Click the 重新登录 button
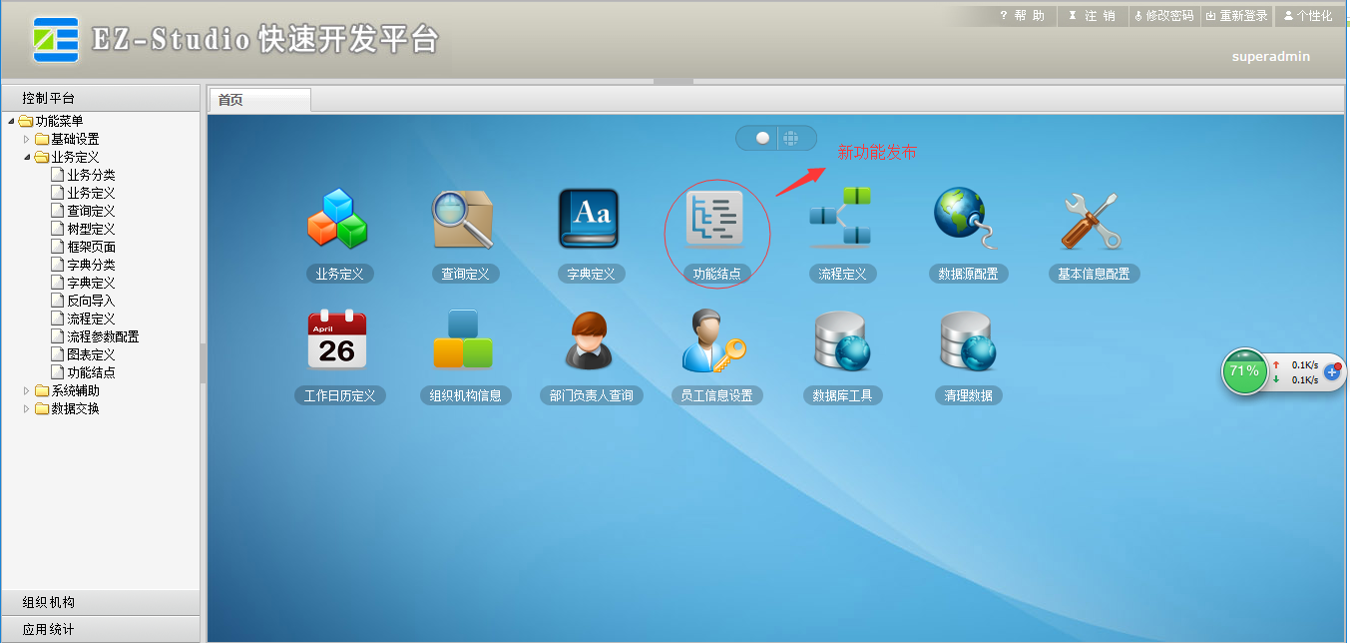This screenshot has height=643, width=1350. [1236, 16]
